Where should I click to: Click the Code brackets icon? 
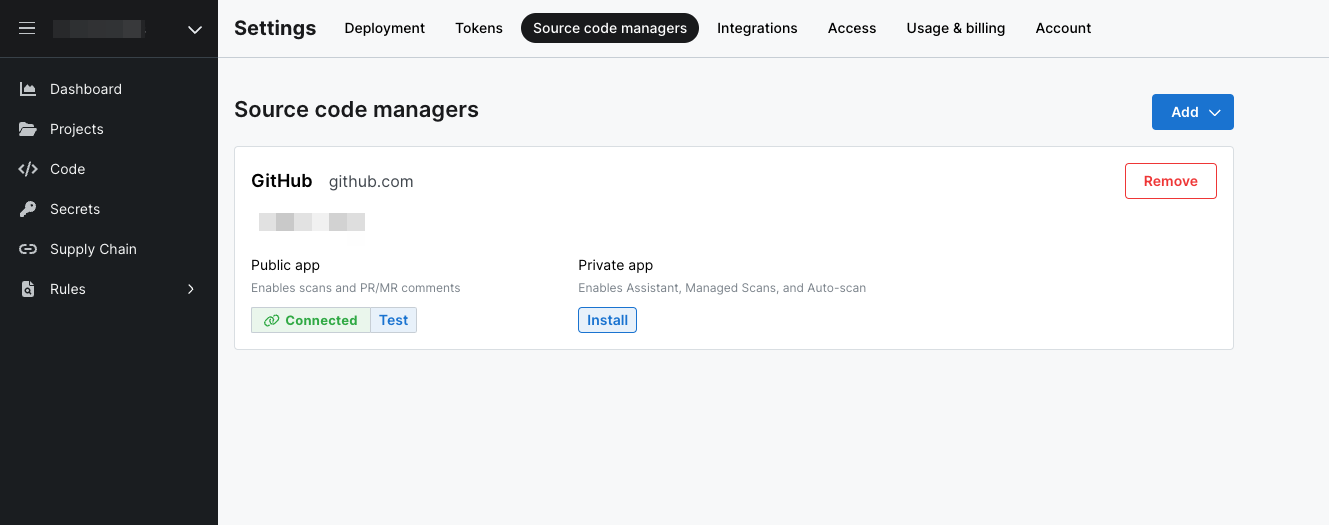[28, 169]
